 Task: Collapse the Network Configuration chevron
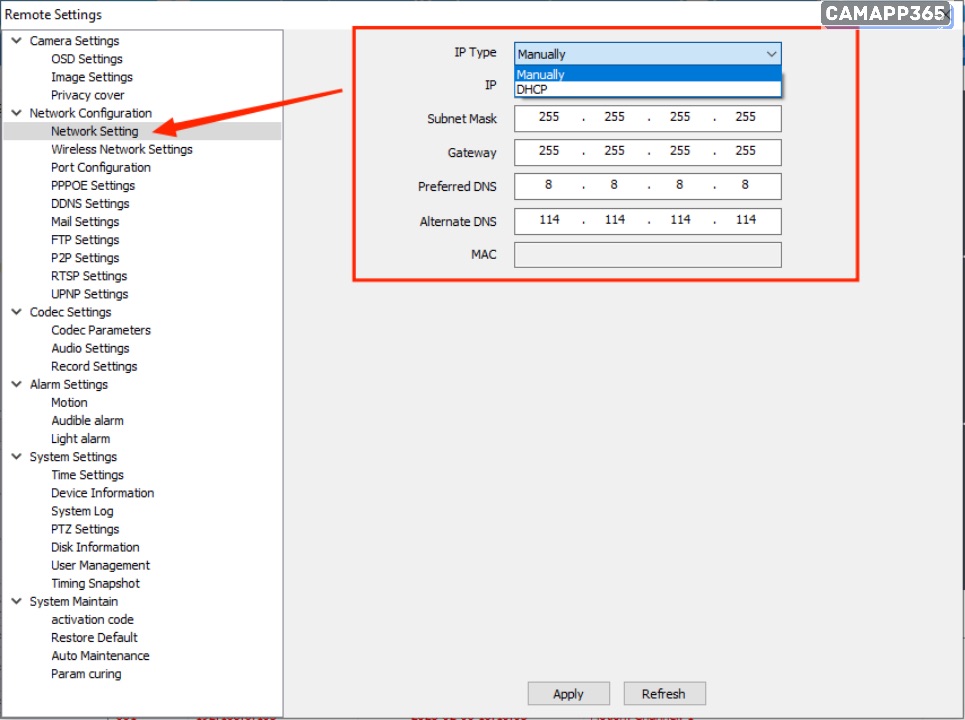point(16,113)
